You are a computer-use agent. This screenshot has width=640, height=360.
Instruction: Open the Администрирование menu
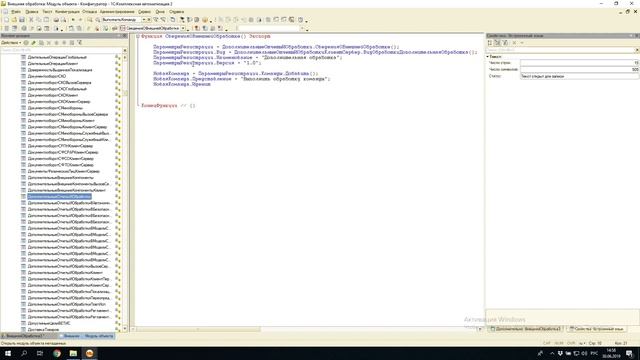pos(117,12)
